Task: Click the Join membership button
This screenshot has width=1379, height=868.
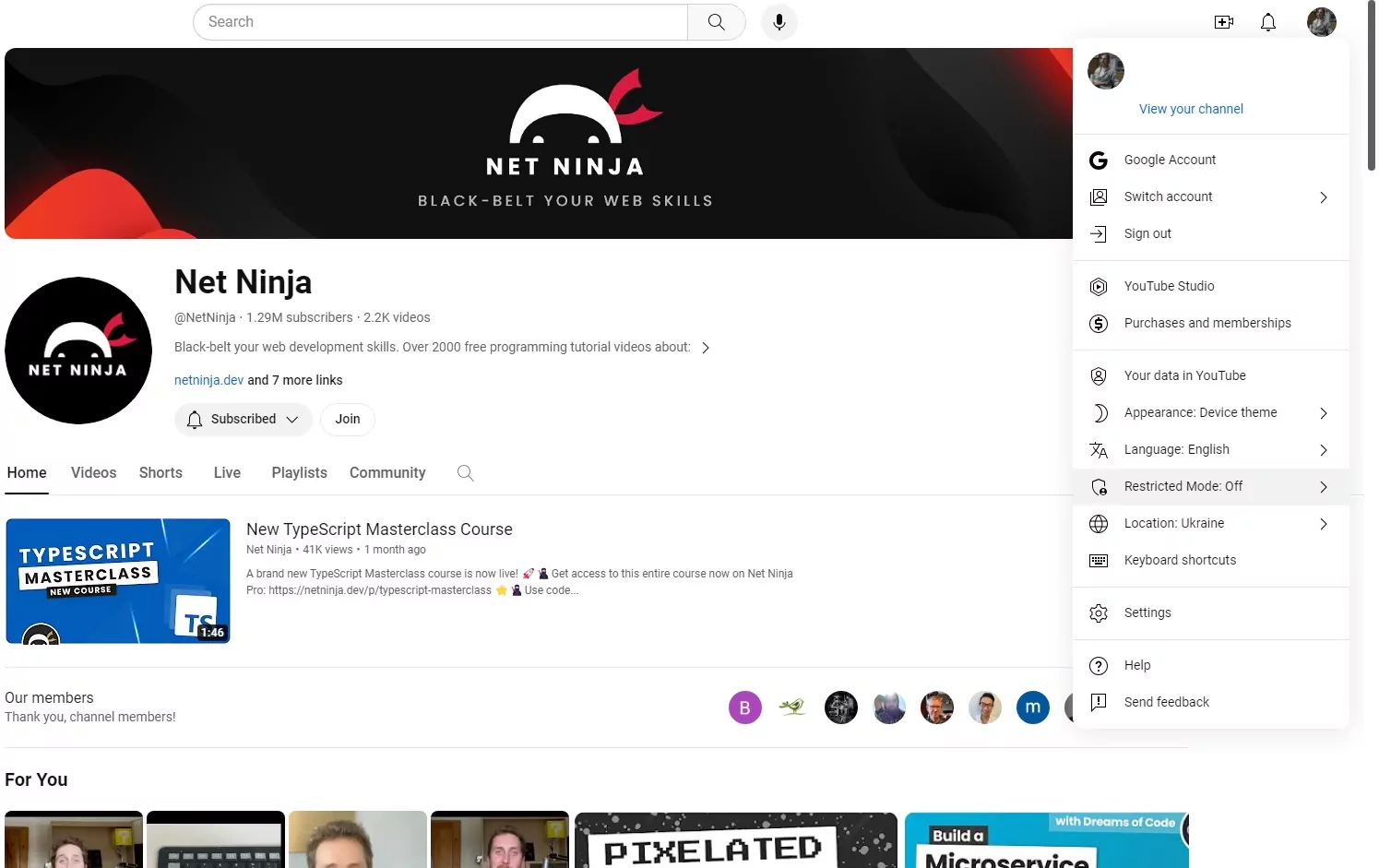Action: pyautogui.click(x=348, y=420)
